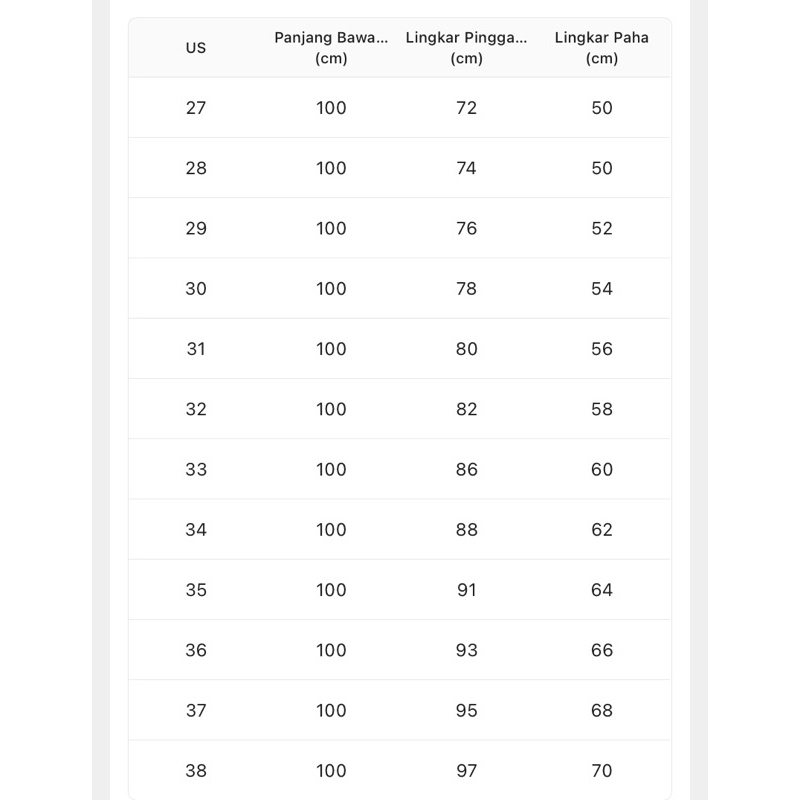This screenshot has width=800, height=800.
Task: Click the US size 35 cell
Action: pos(196,590)
